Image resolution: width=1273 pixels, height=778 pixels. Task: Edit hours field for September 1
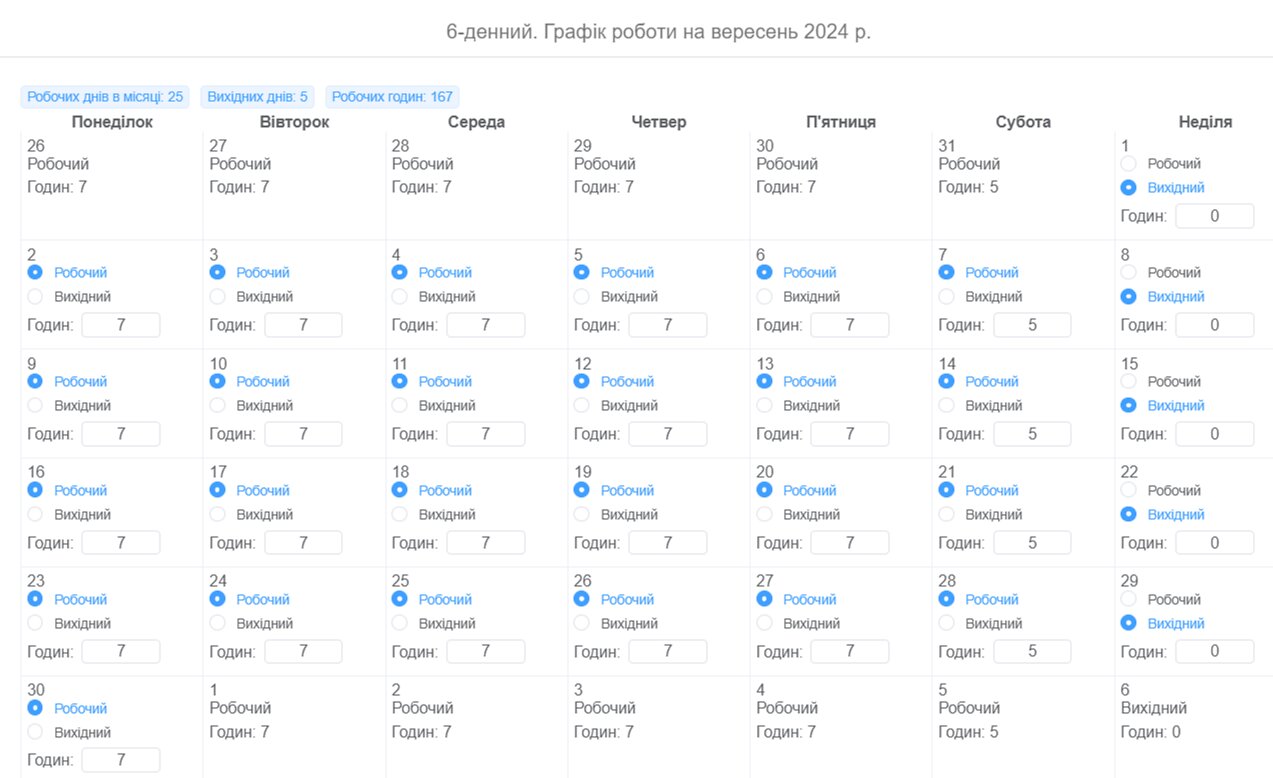(1214, 216)
